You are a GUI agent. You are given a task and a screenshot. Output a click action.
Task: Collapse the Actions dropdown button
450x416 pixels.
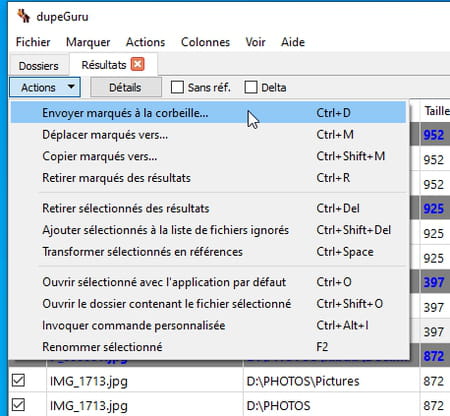point(45,87)
